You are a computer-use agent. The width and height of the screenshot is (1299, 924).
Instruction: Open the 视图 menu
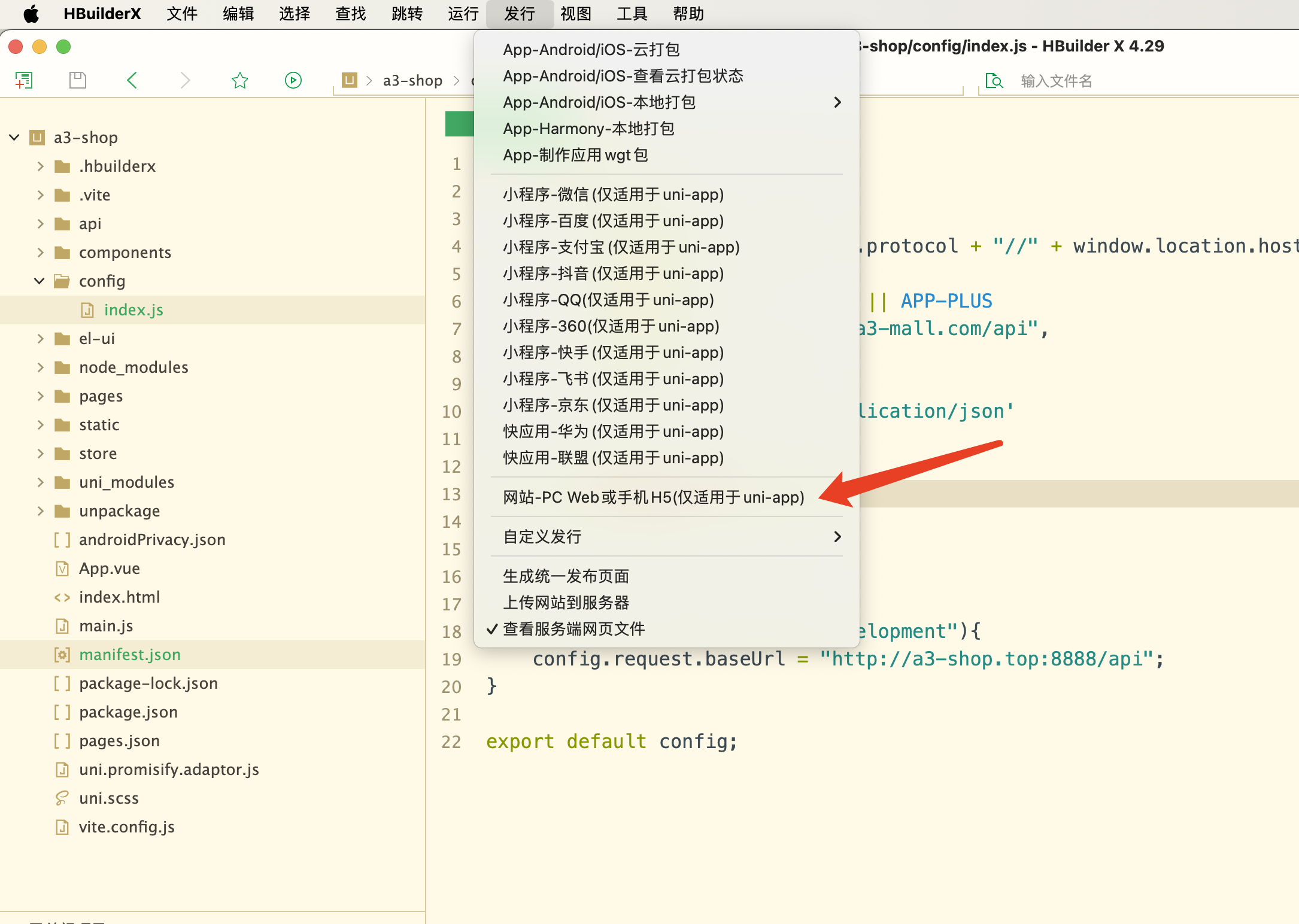pyautogui.click(x=576, y=14)
